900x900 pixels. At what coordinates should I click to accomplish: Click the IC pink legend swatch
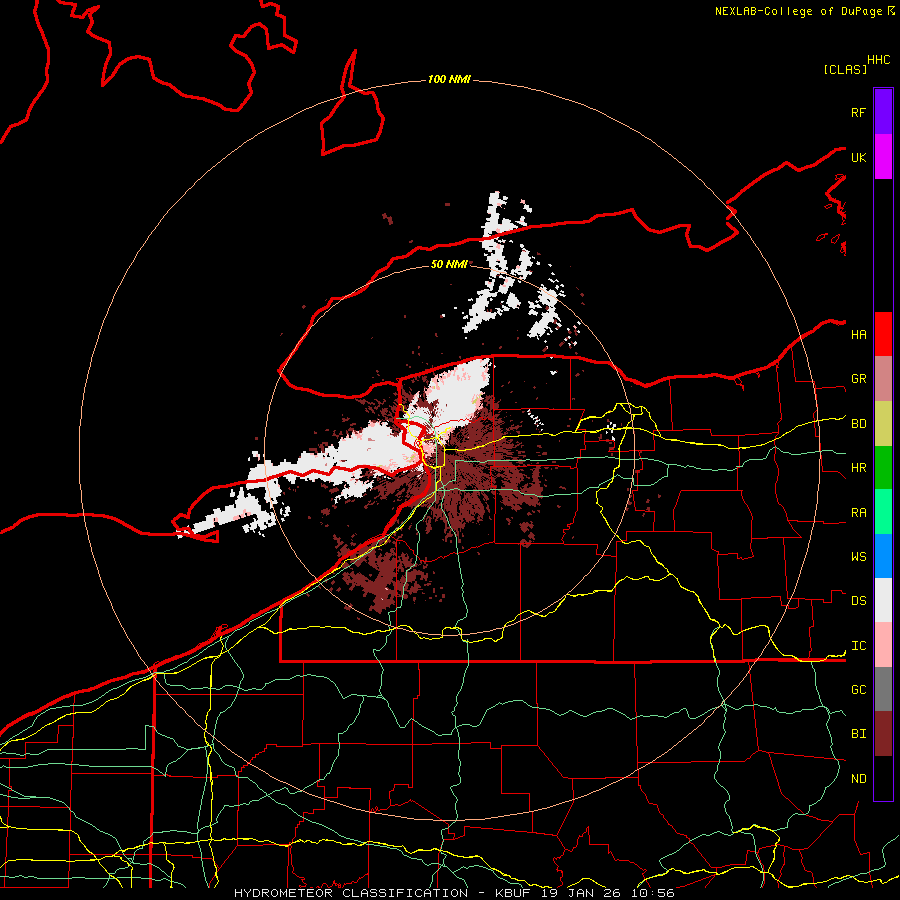click(x=883, y=645)
